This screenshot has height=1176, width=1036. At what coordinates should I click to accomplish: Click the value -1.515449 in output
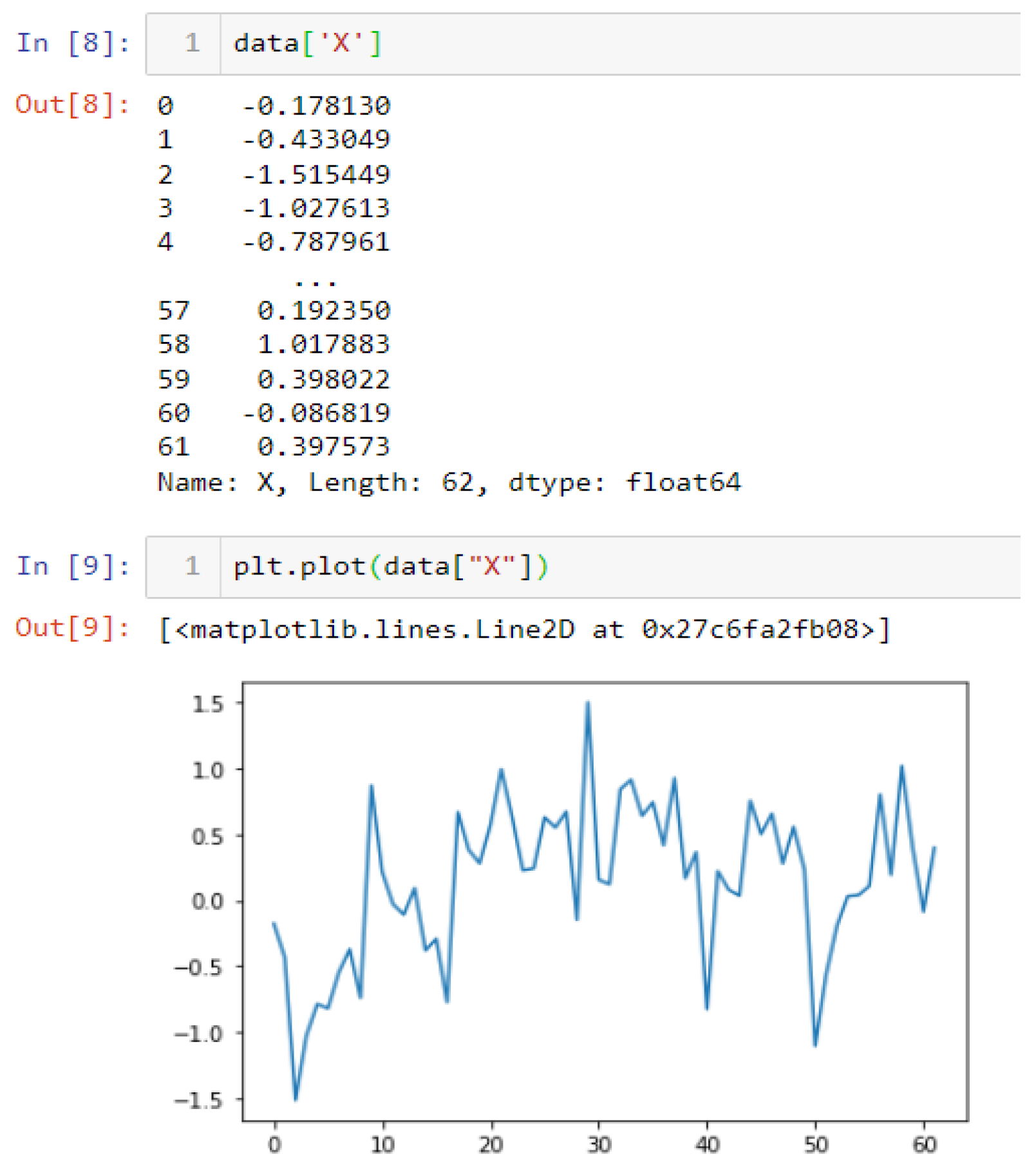click(316, 175)
